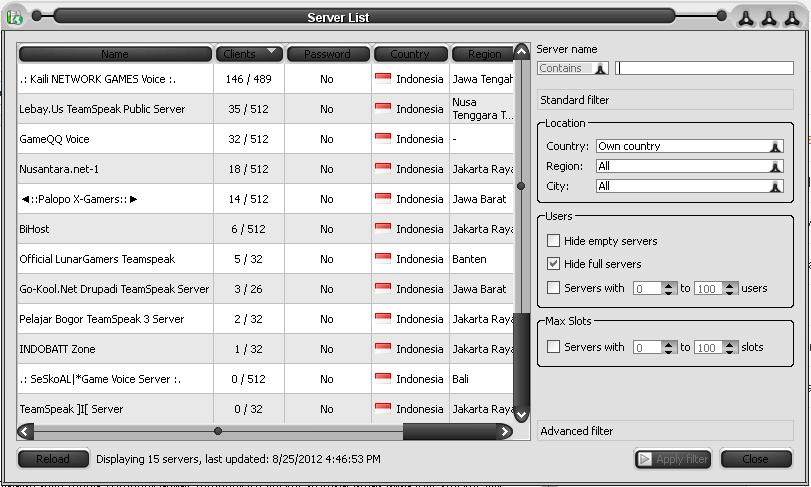Sort server list by Name column
This screenshot has height=487, width=811.
click(115, 54)
